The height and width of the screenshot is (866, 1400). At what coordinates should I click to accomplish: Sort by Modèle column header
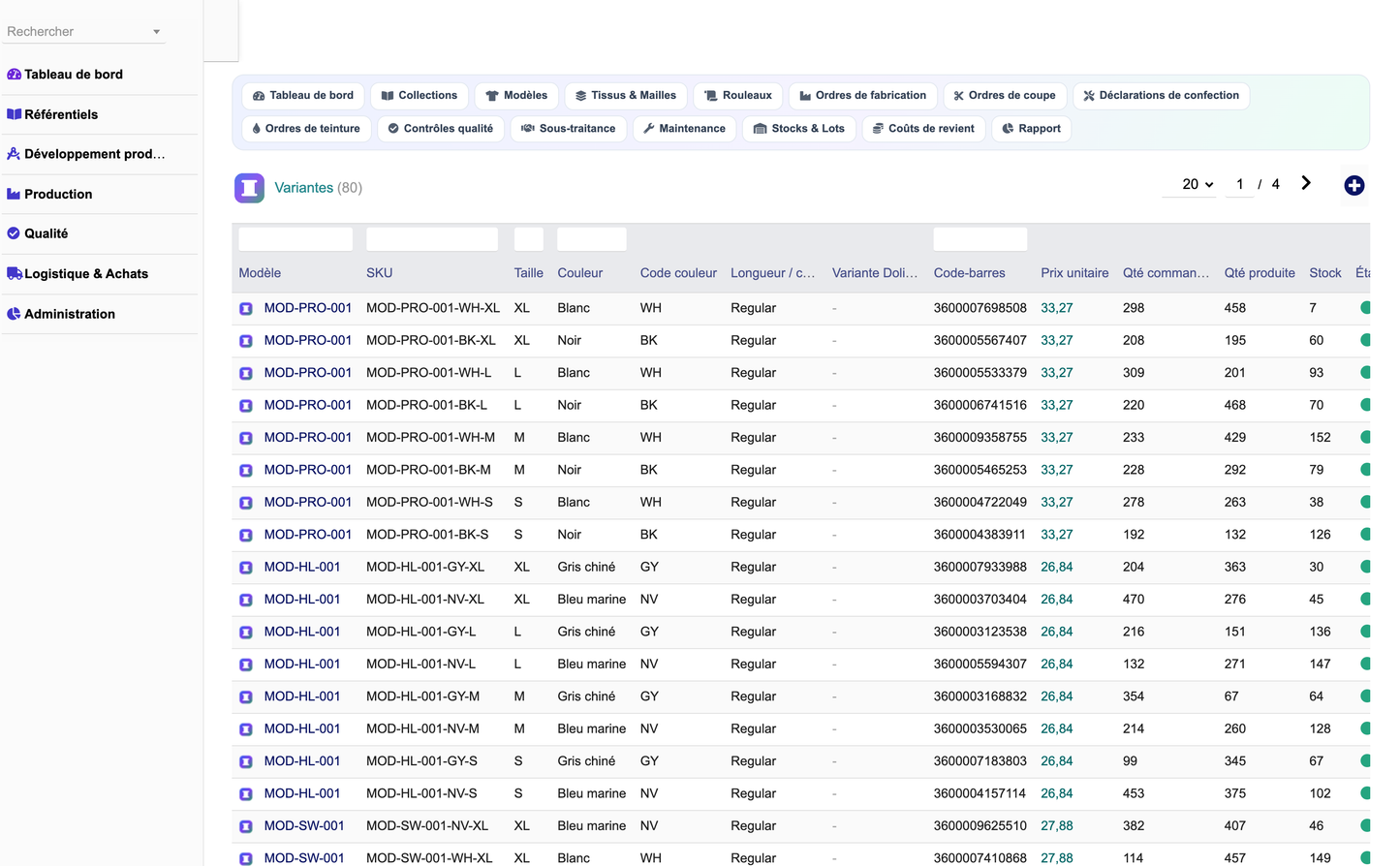[x=260, y=273]
